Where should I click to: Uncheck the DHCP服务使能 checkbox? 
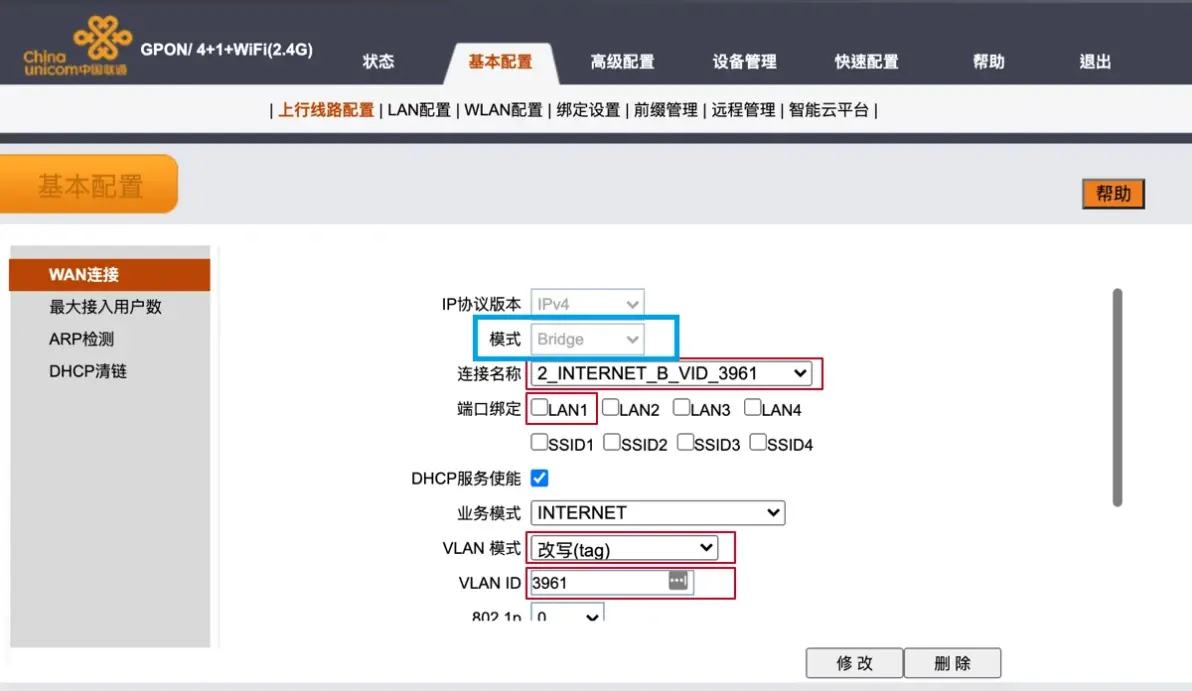coord(540,478)
